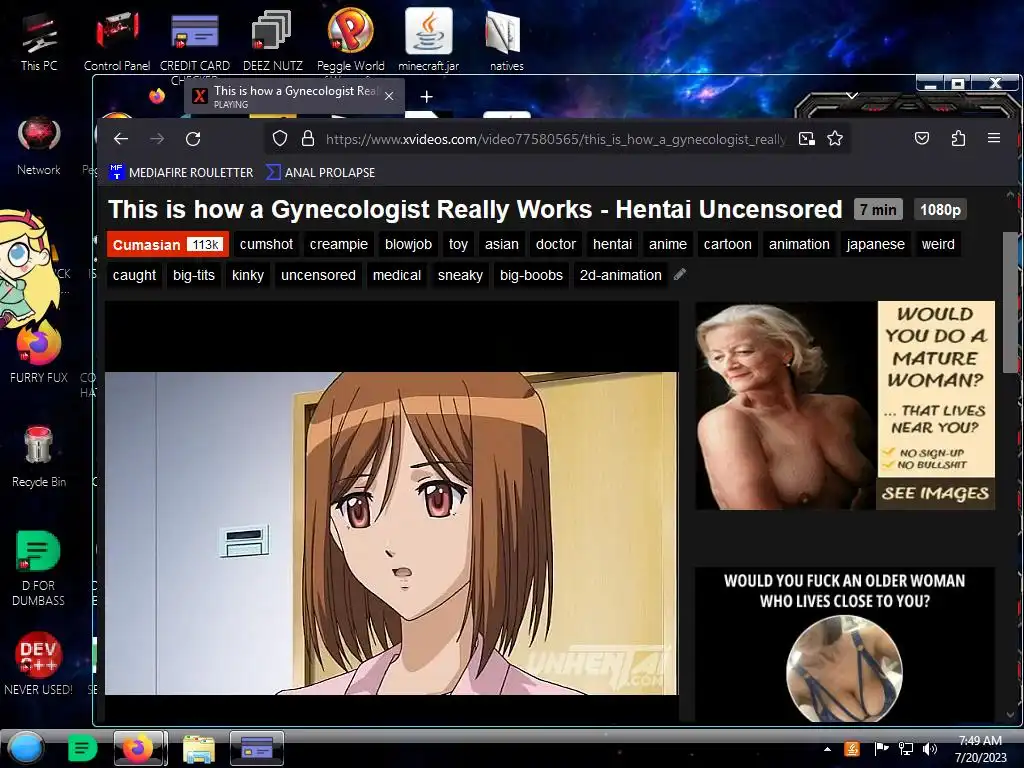Image resolution: width=1024 pixels, height=768 pixels.
Task: Reload the current page
Action: 193,138
